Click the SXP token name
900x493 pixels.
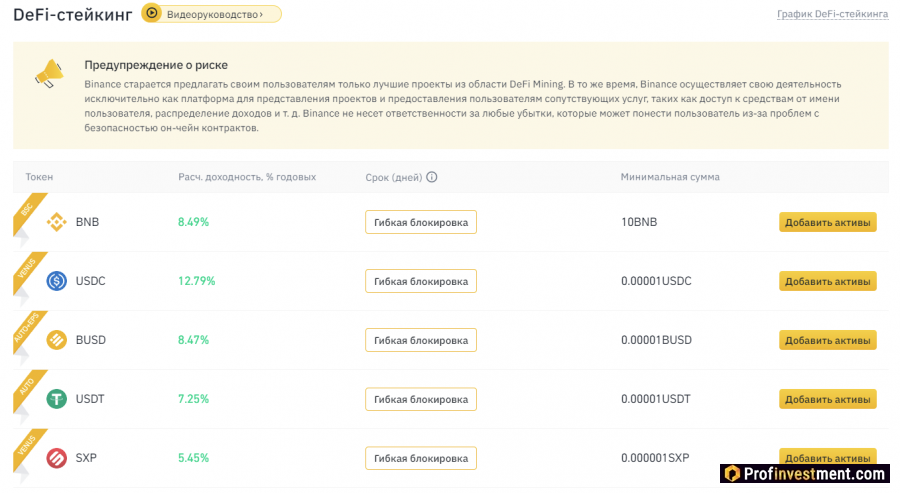click(x=86, y=458)
